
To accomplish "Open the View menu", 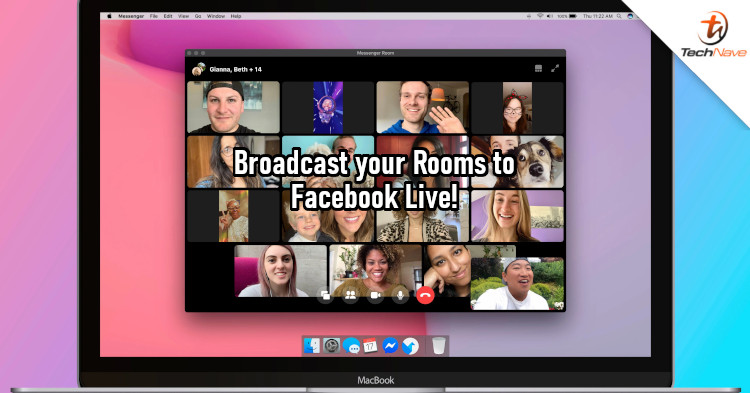I will click(x=183, y=16).
